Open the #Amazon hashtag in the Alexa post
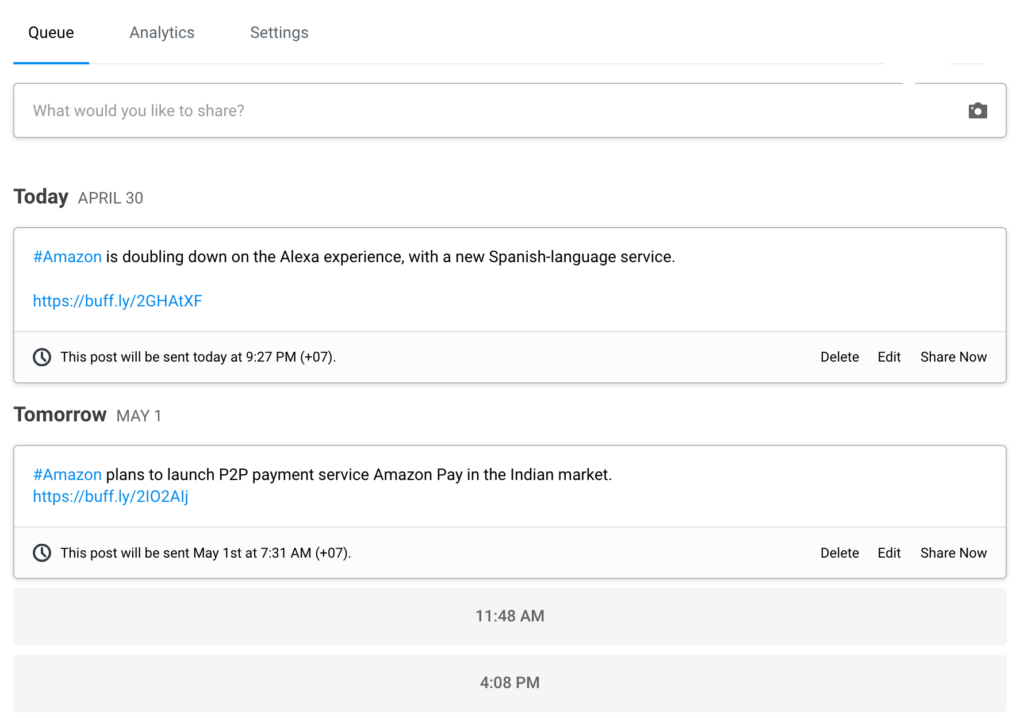The image size is (1024, 718). [x=66, y=256]
